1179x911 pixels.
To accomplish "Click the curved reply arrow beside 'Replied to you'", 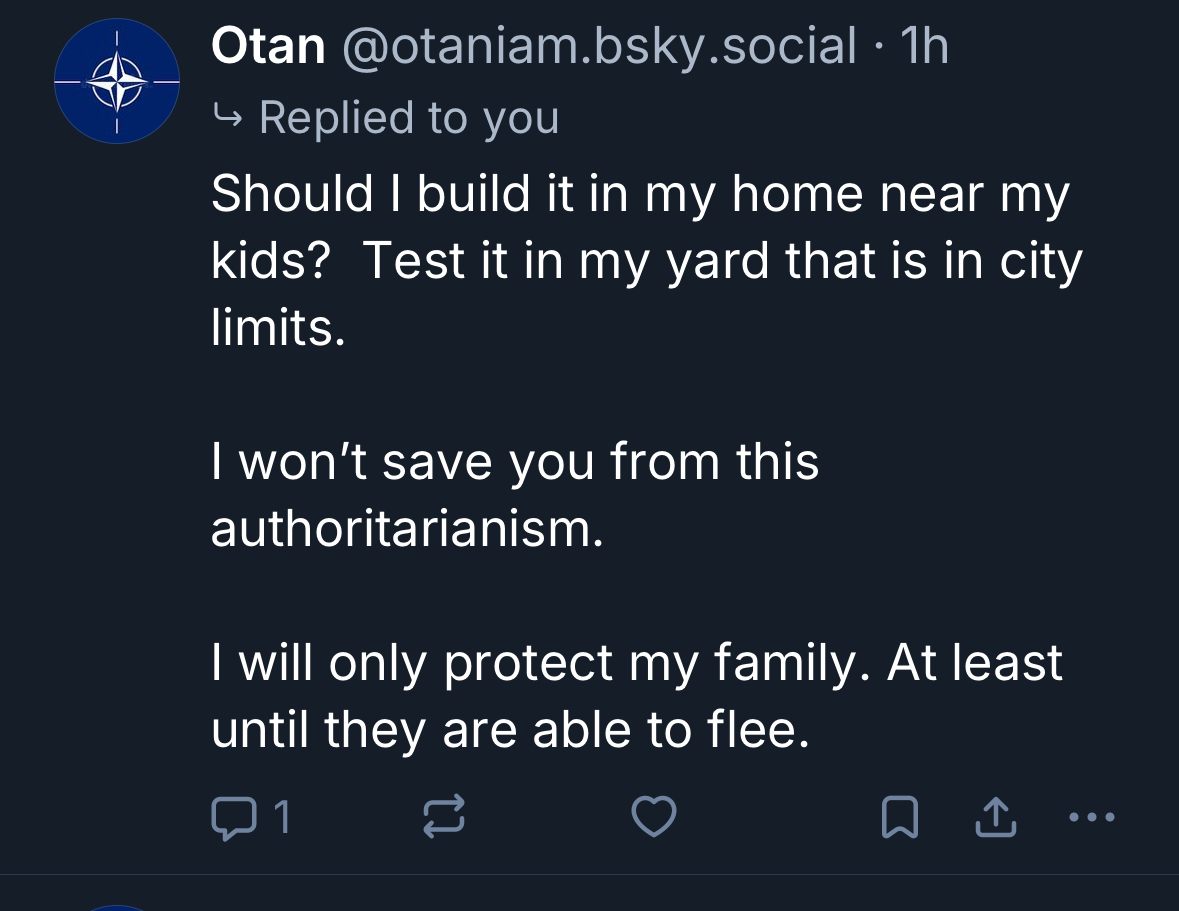I will pos(228,118).
